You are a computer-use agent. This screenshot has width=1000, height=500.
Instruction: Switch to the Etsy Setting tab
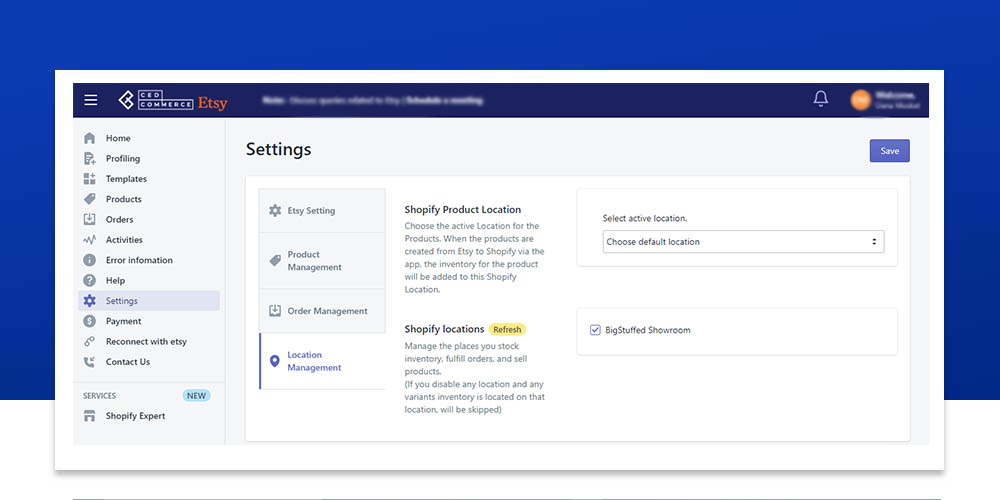coord(322,210)
